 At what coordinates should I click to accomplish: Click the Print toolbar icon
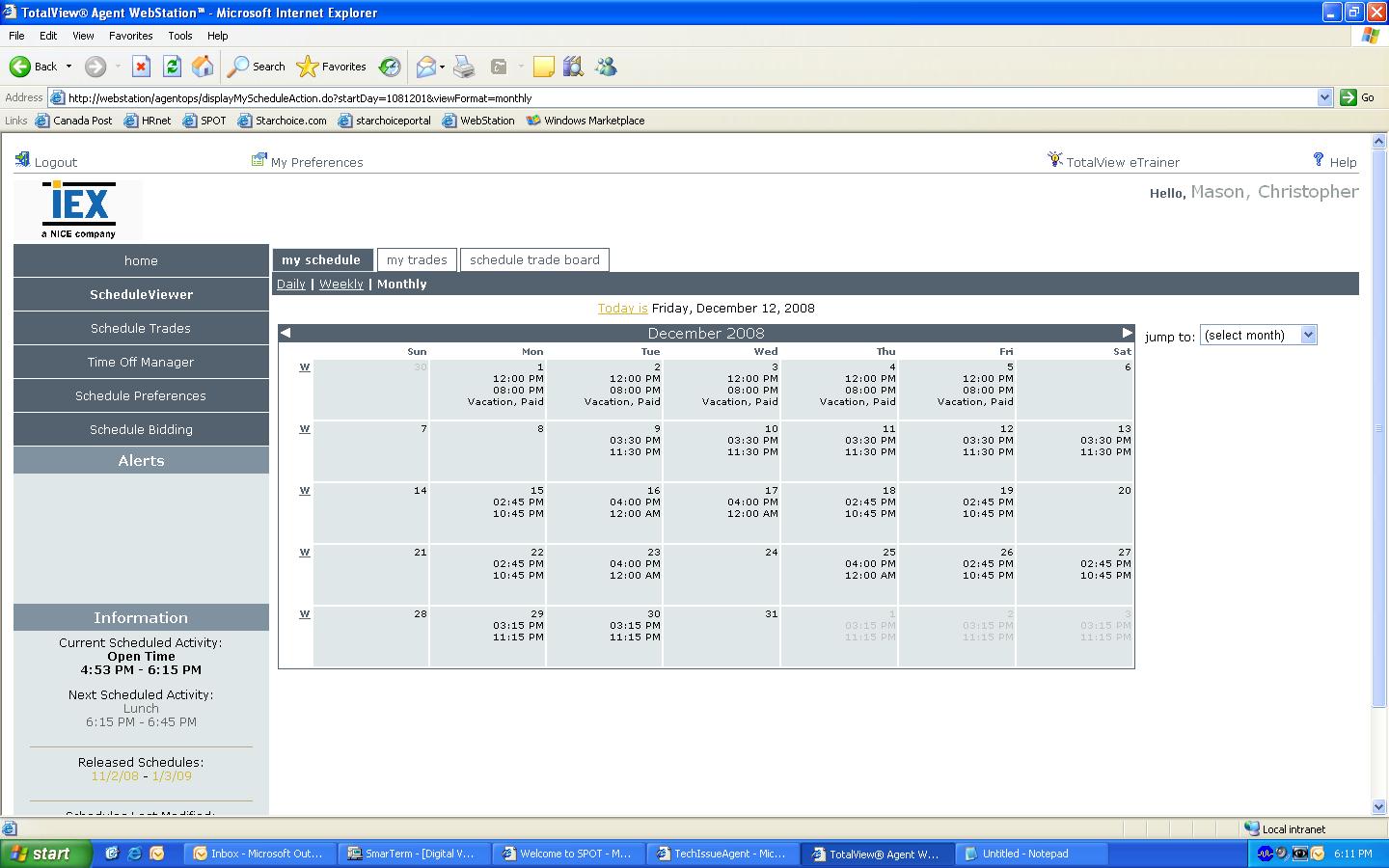[464, 67]
